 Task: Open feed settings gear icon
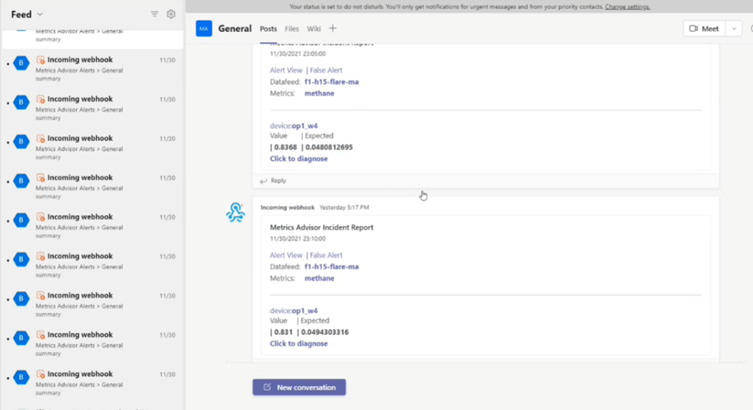tap(171, 14)
